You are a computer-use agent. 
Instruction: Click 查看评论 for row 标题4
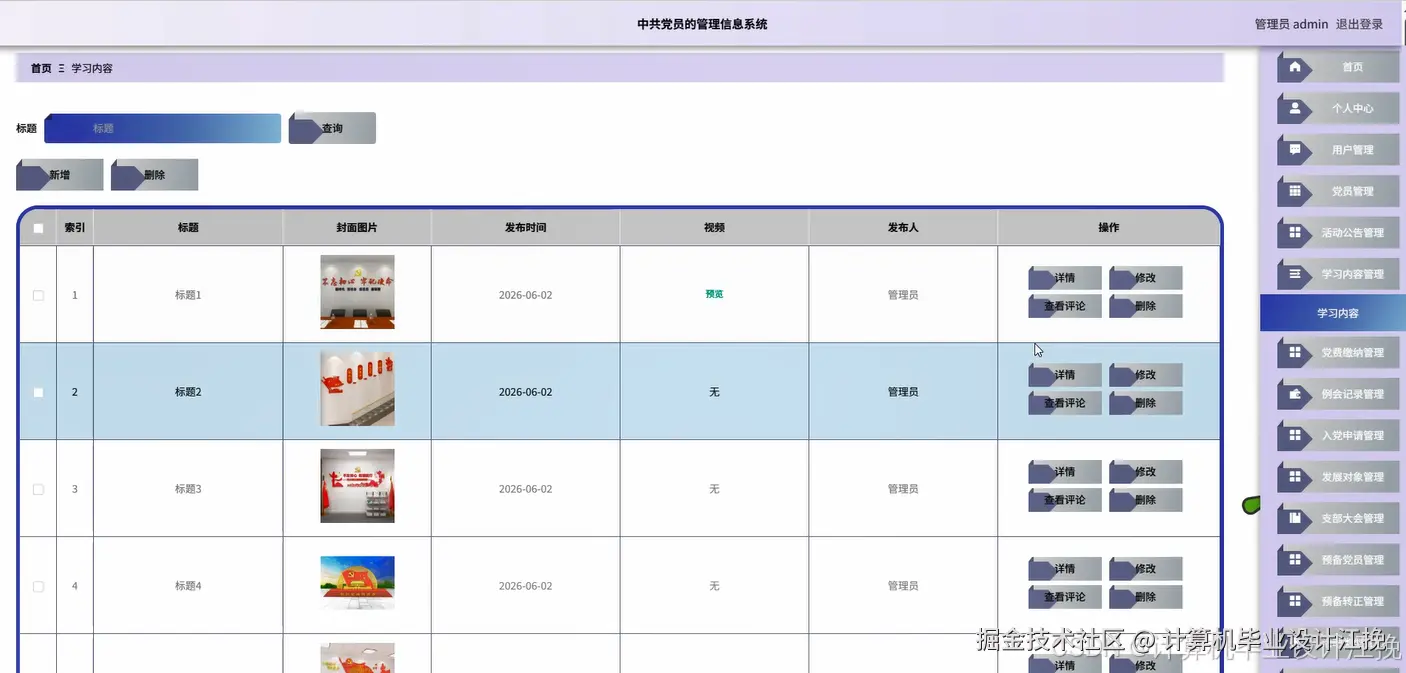point(1065,597)
